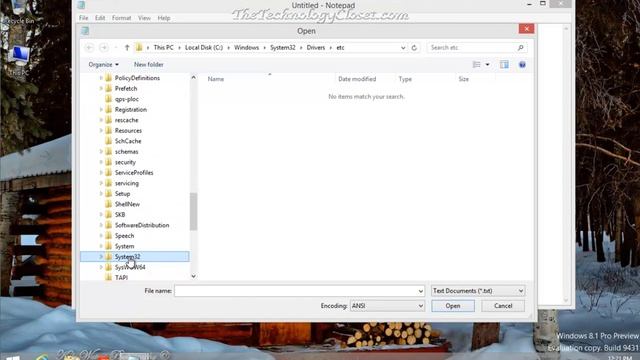Screen dimensions: 640x360
Task: Refresh the etc folder listing
Action: coord(414,48)
